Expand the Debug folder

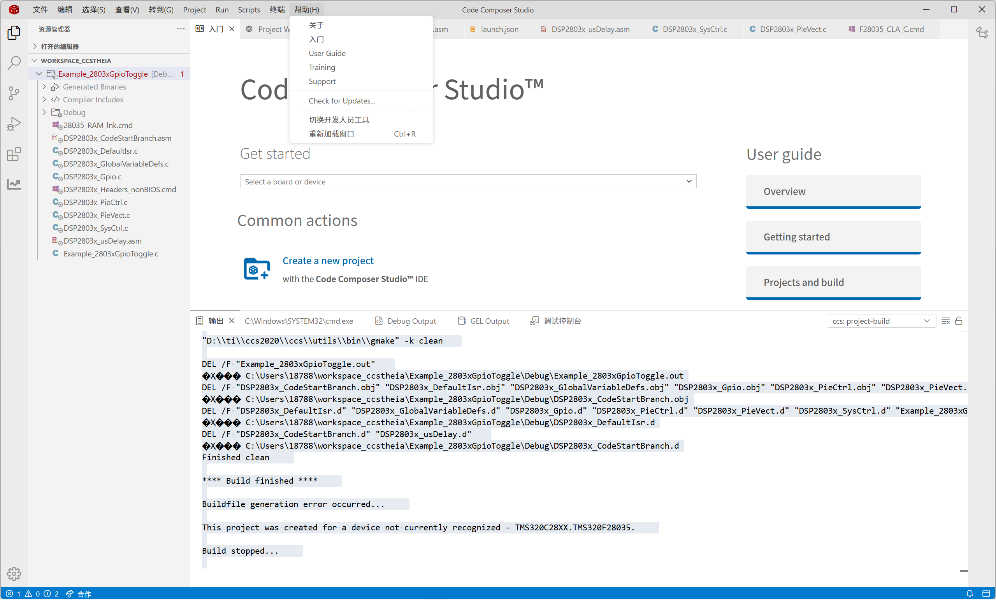click(x=44, y=112)
